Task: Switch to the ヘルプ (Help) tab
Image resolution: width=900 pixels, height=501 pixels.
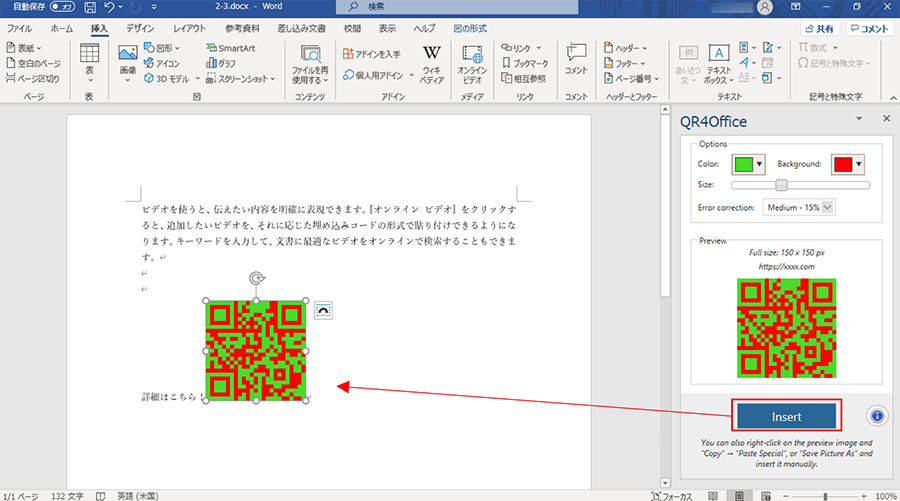Action: click(424, 28)
